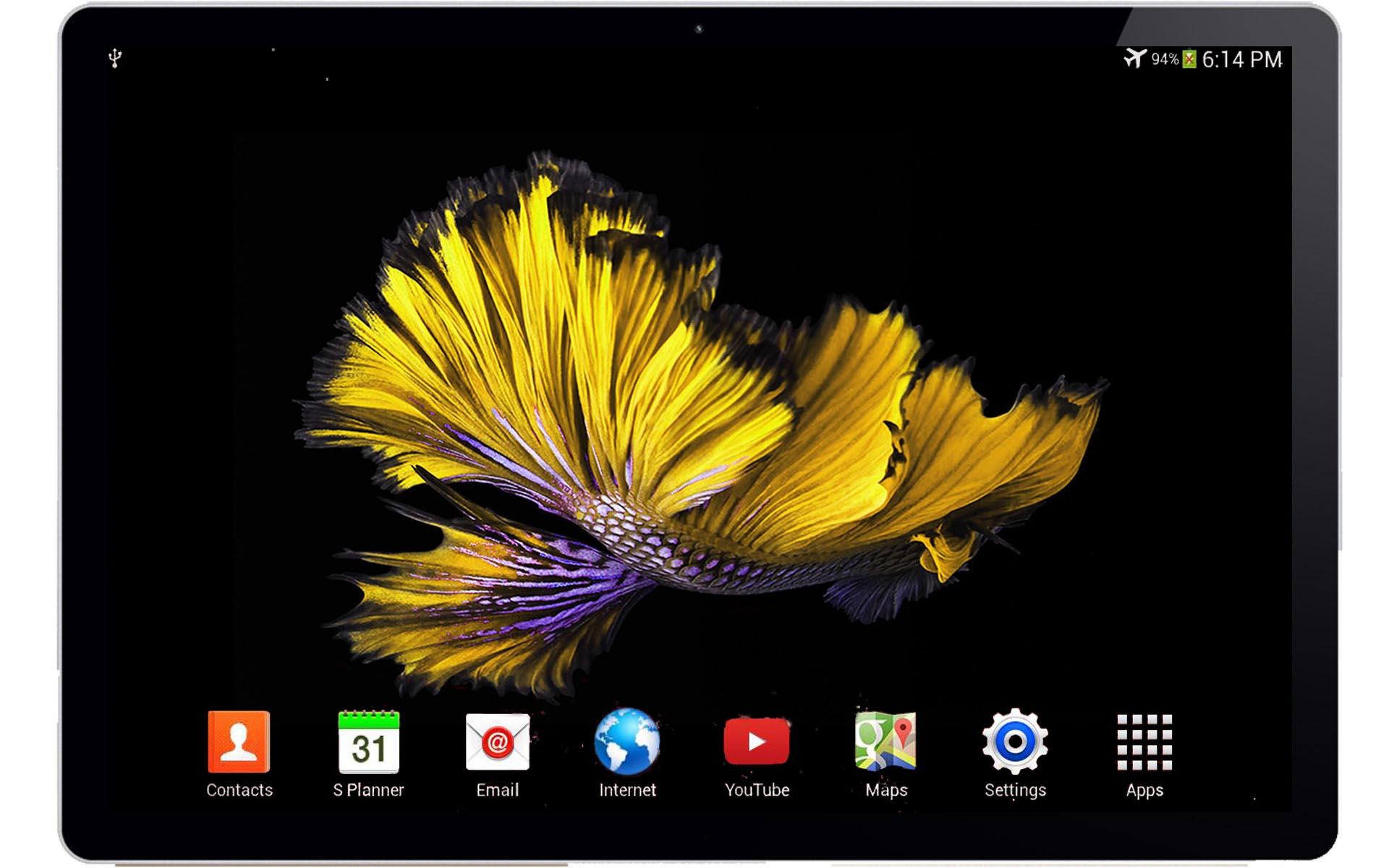Click the S Planner label text
1389x868 pixels.
point(368,790)
